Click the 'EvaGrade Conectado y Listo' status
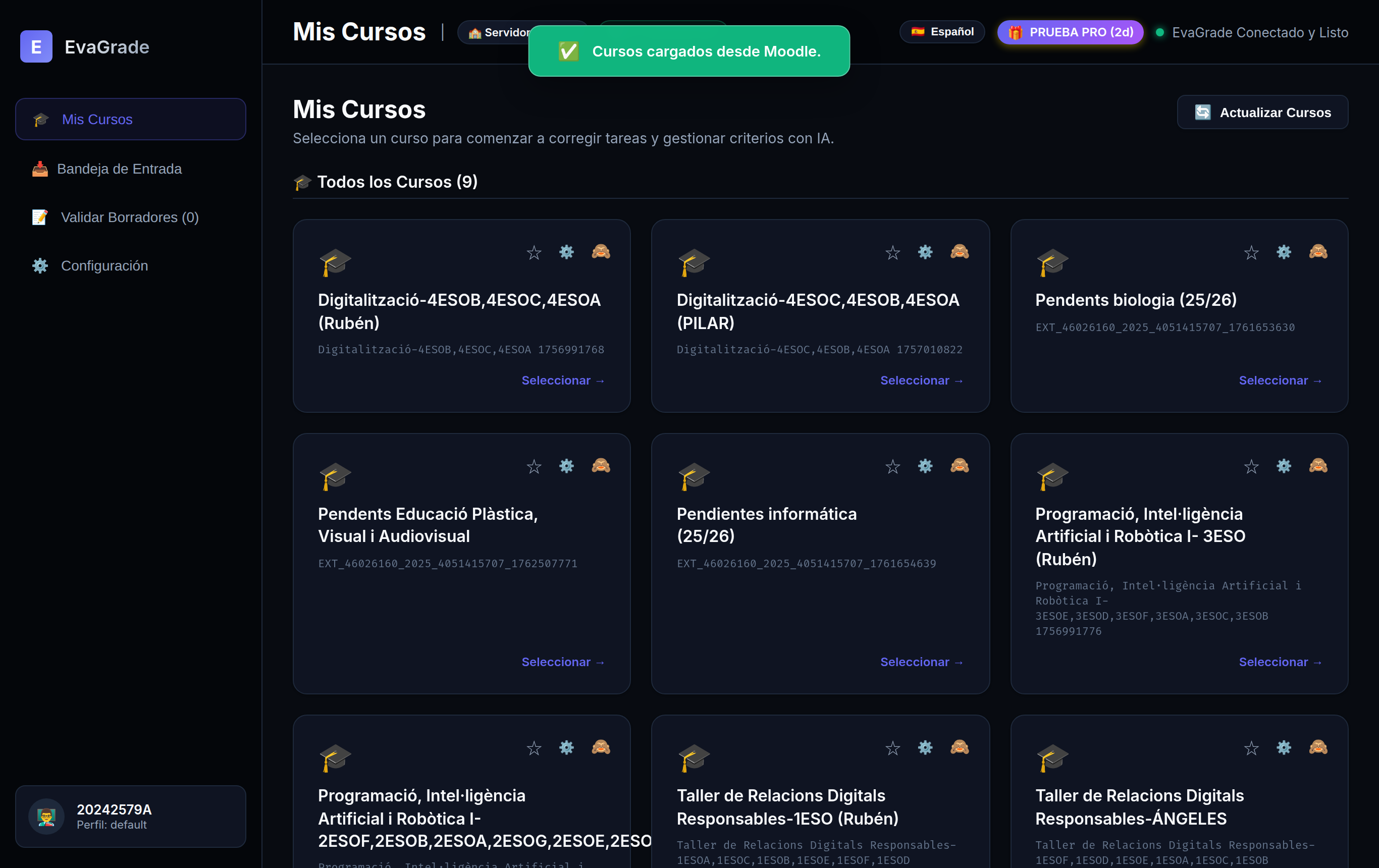The width and height of the screenshot is (1379, 868). point(1252,33)
